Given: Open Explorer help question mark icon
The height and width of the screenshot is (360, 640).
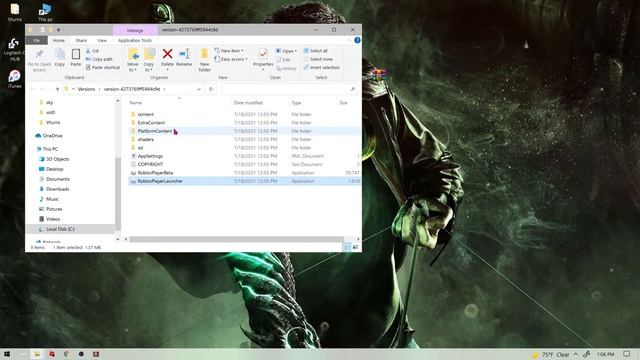Looking at the screenshot, I should tap(357, 40).
